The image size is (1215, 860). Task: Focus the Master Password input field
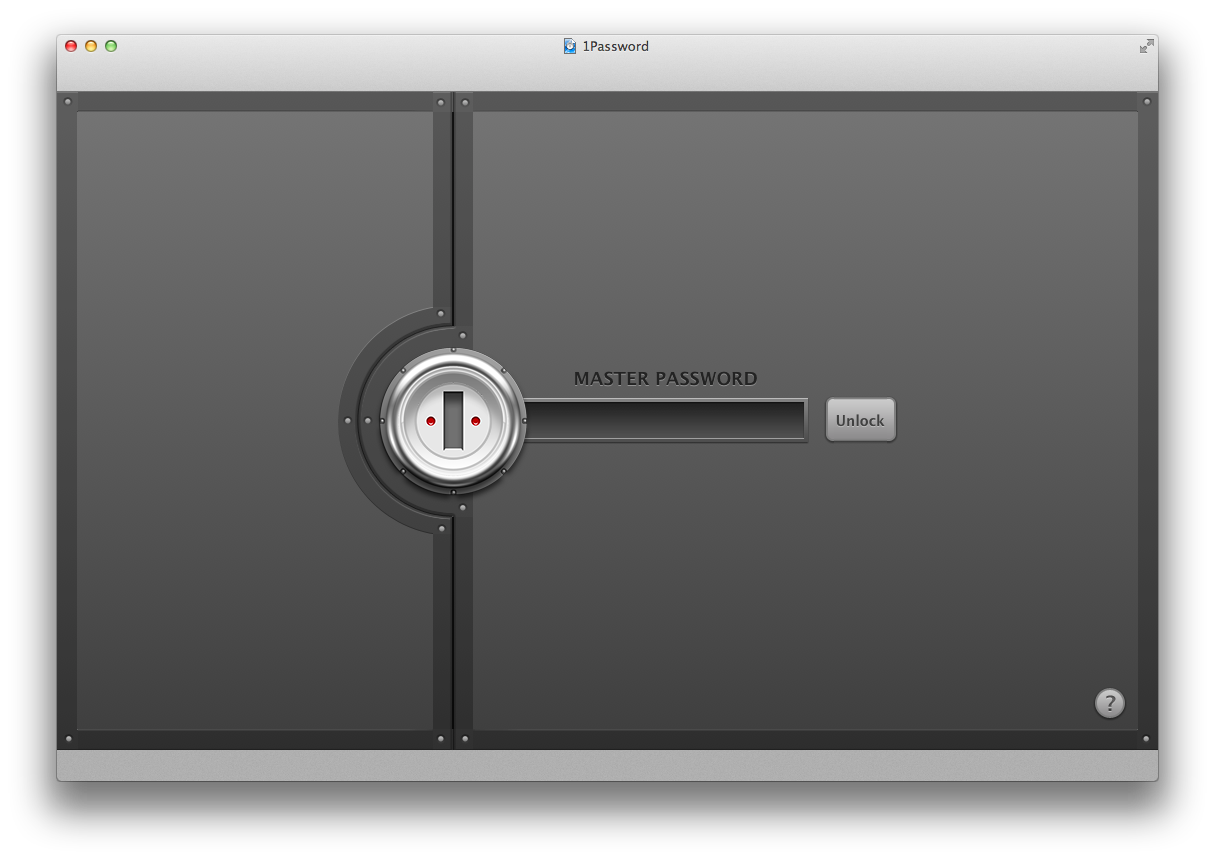pyautogui.click(x=665, y=420)
